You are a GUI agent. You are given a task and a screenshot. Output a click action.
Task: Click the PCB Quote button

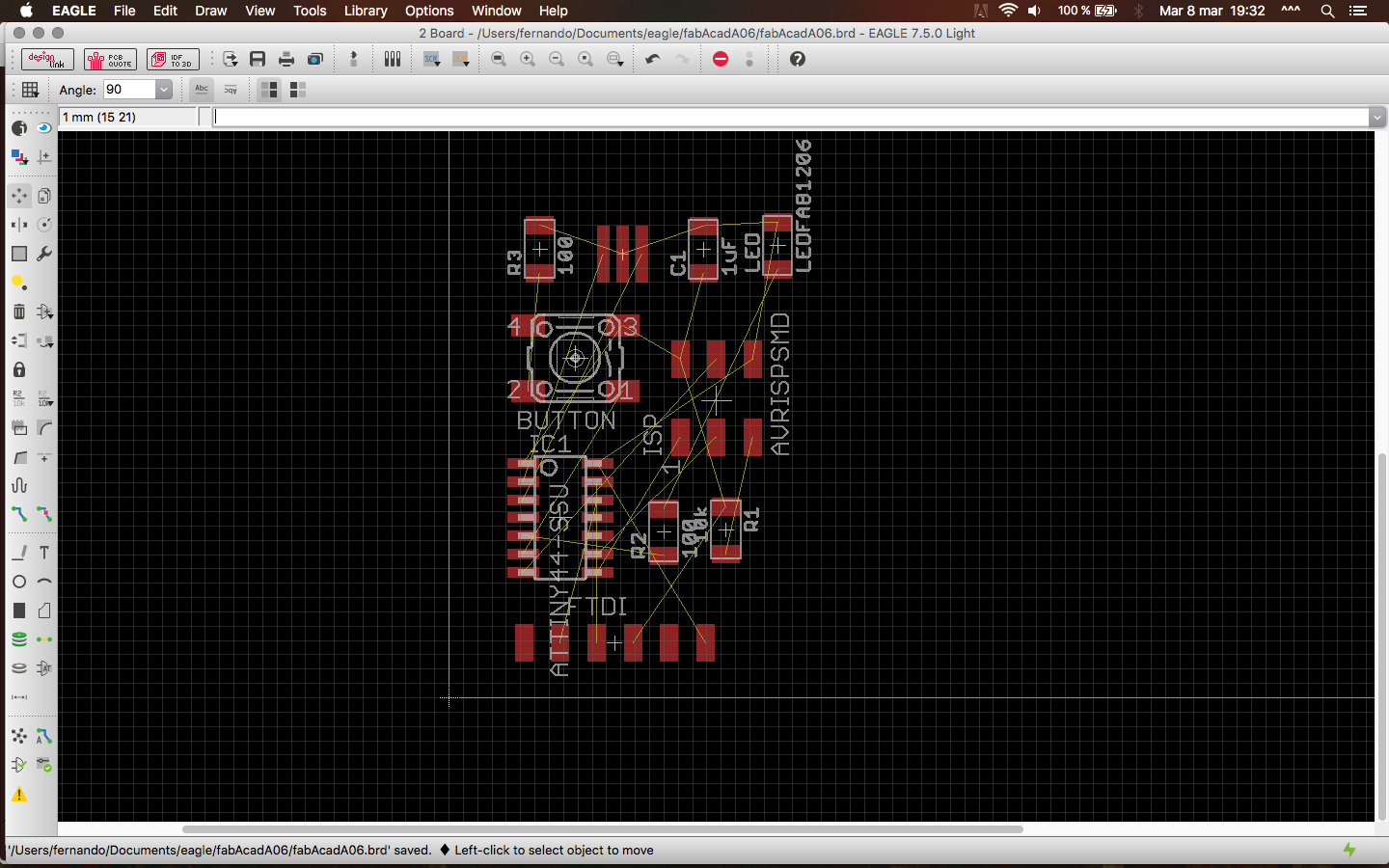click(110, 60)
